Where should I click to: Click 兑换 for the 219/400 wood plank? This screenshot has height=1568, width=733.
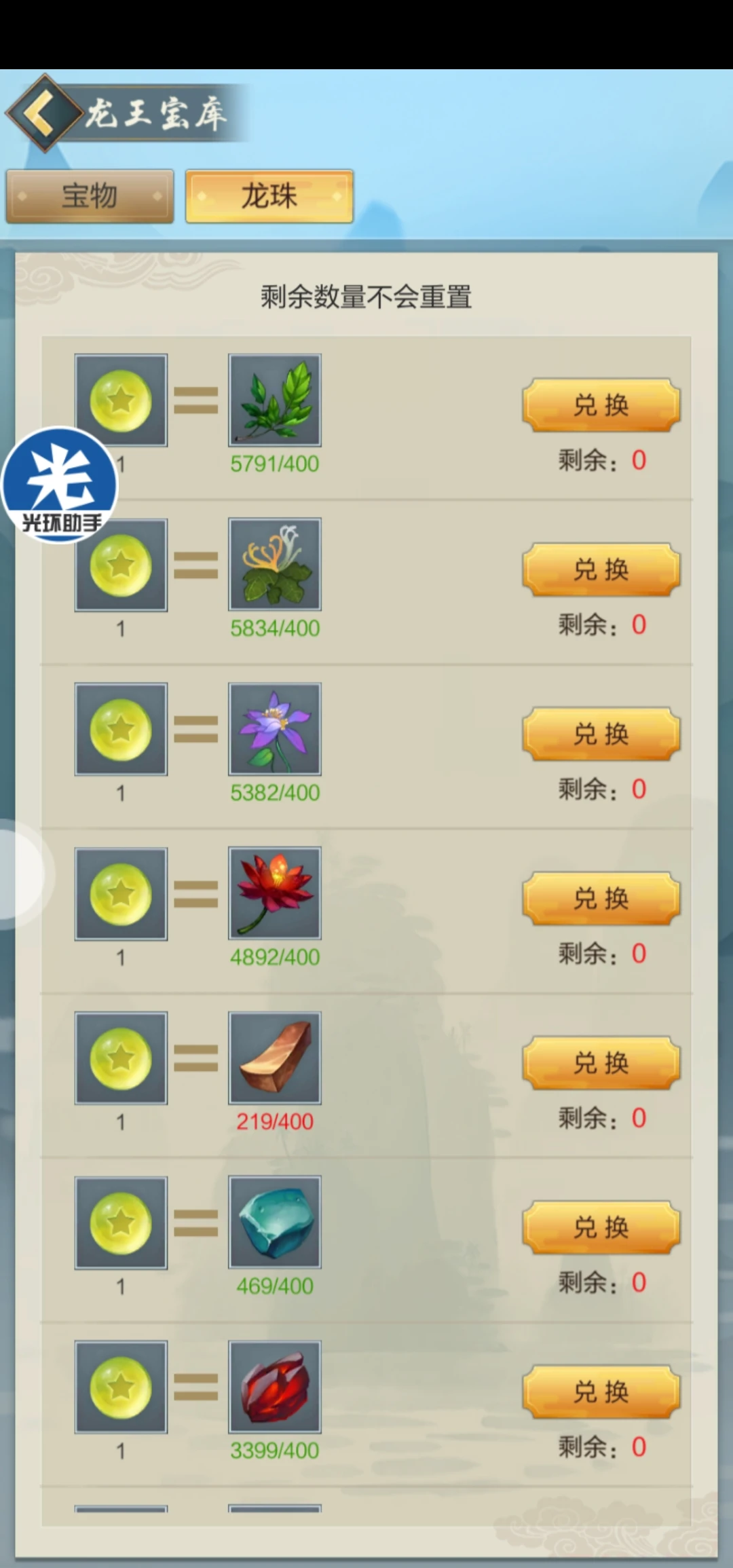coord(601,1063)
